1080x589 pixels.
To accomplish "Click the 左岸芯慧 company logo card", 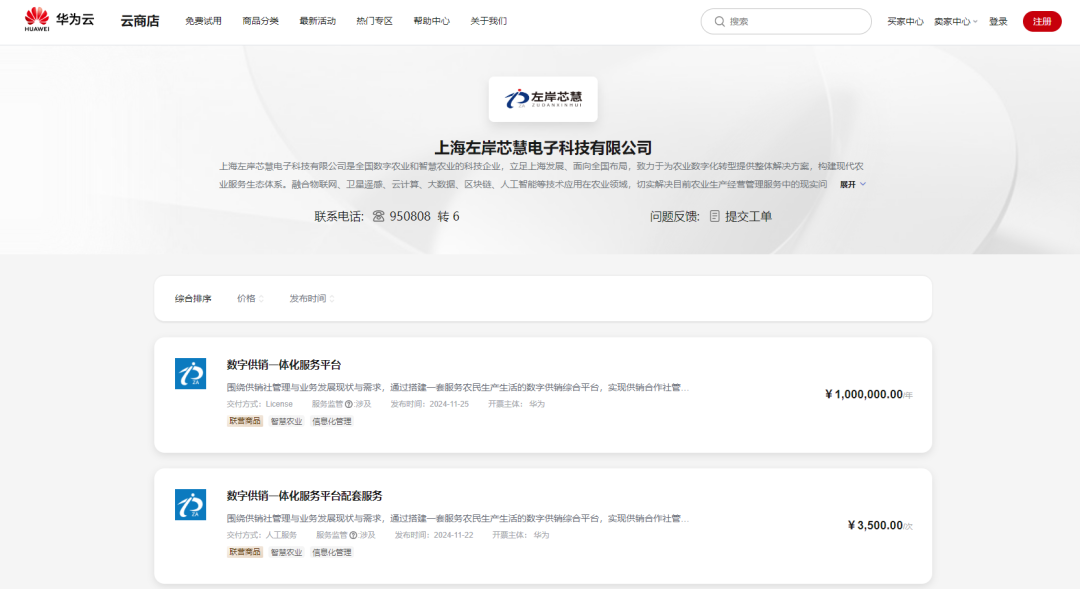I will coord(543,99).
